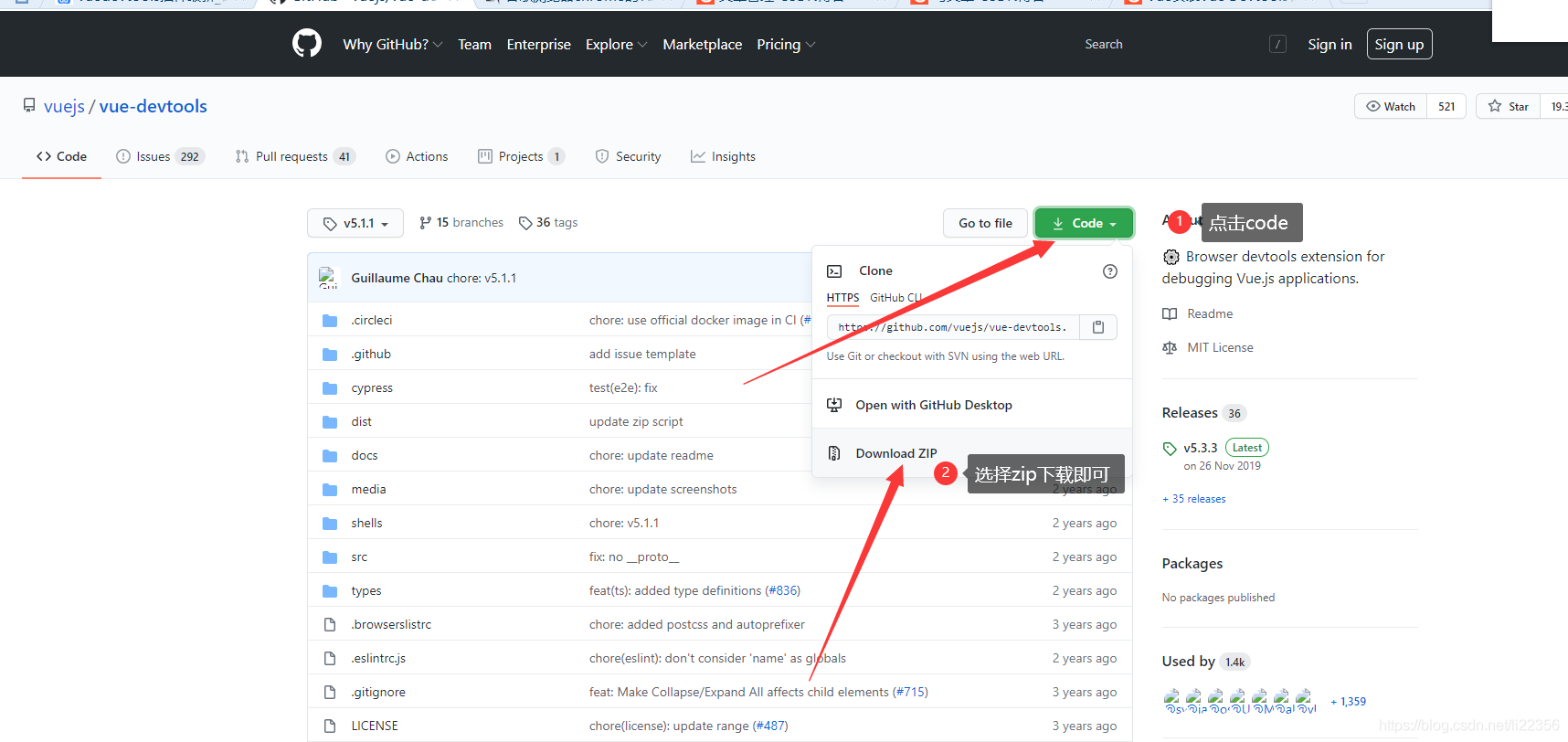The height and width of the screenshot is (742, 1568).
Task: Open the v5.1.1 tag selector dropdown
Action: pyautogui.click(x=355, y=223)
